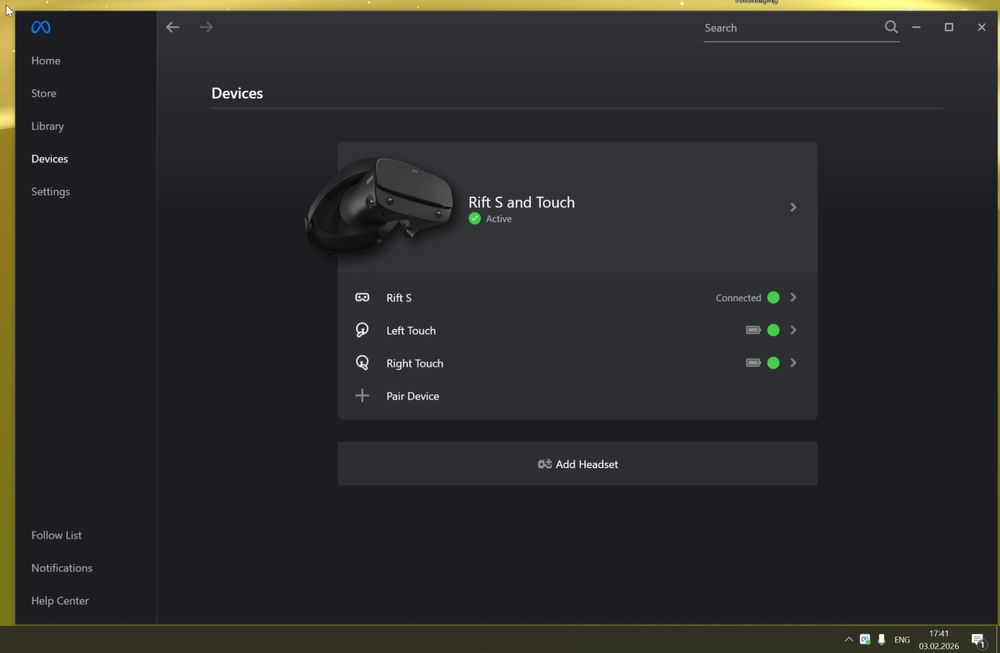Click the Rift S headset image
This screenshot has width=1000, height=653.
point(380,205)
